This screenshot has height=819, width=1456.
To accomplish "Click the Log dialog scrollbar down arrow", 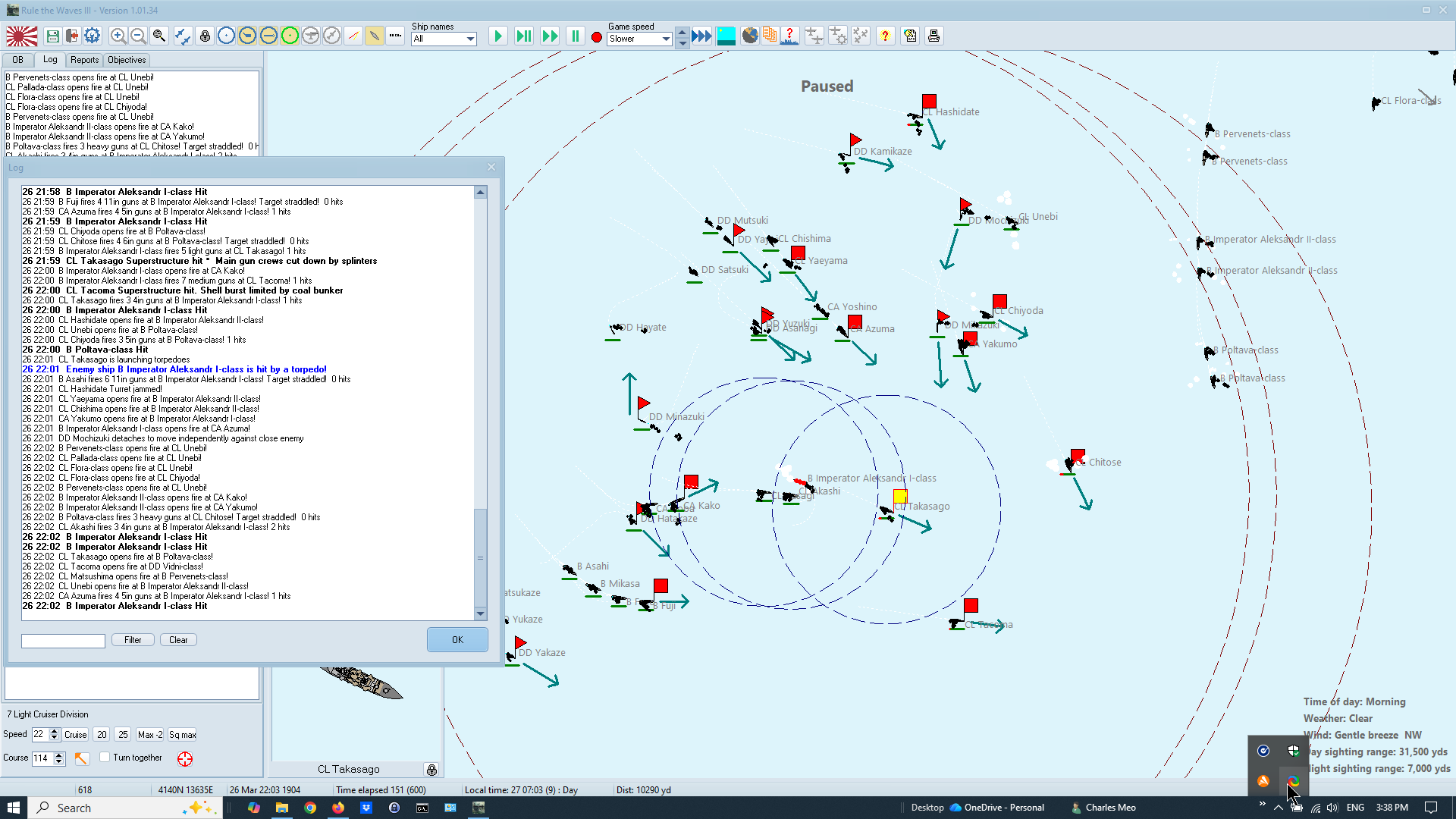I will [480, 613].
